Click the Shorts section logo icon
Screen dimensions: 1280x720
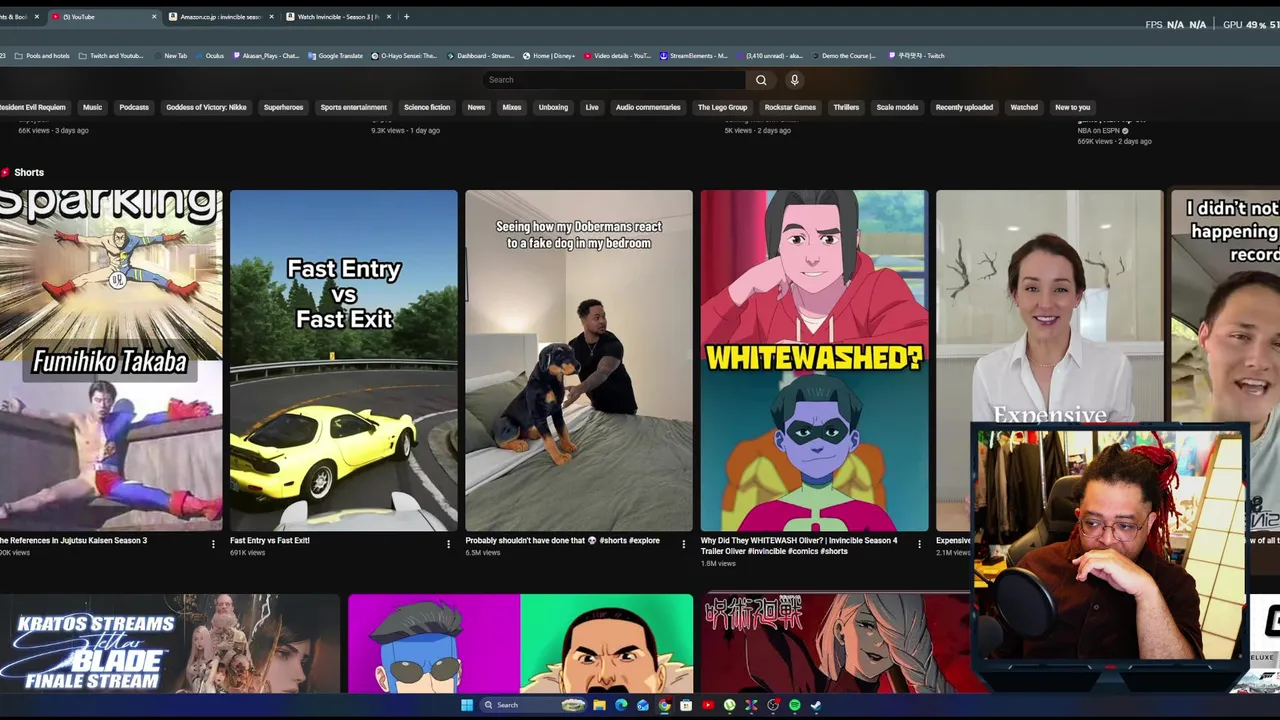coord(5,172)
